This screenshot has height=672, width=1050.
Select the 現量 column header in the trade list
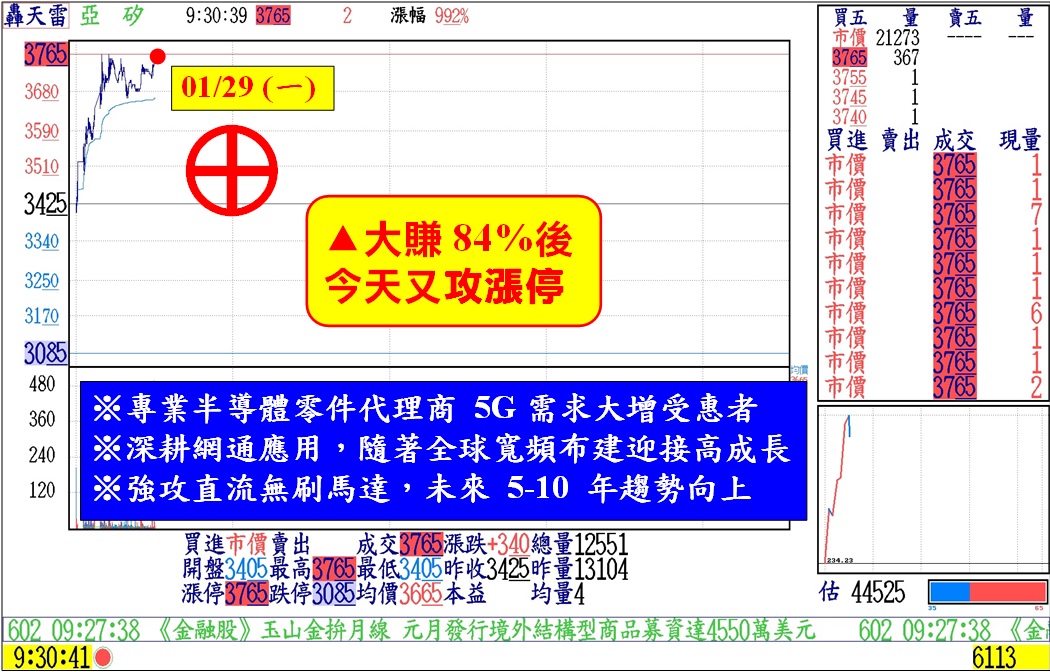[1019, 142]
